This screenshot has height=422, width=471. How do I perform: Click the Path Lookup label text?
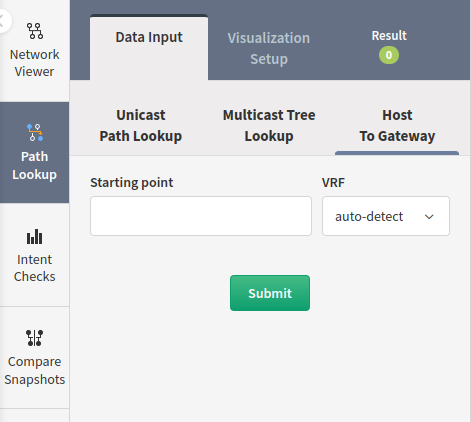[x=35, y=165]
